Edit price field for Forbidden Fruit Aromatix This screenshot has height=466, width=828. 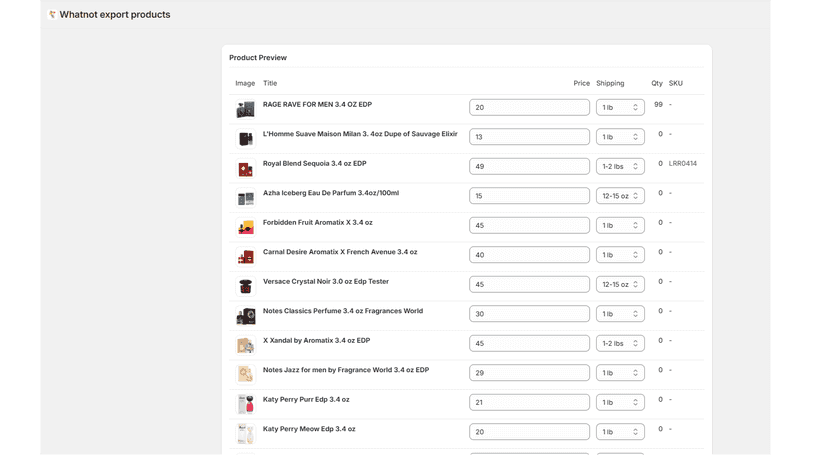[529, 226]
